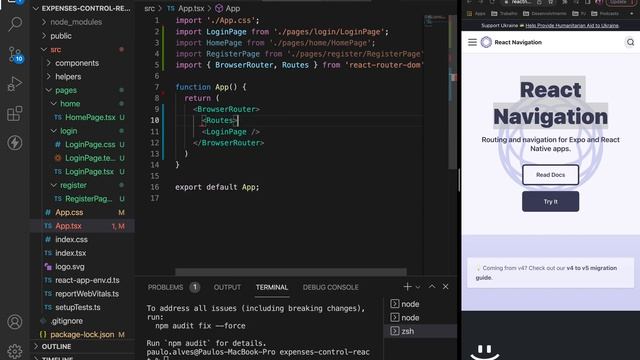Image resolution: width=640 pixels, height=360 pixels.
Task: Open react-app-env.d.ts file
Action: [x=87, y=280]
